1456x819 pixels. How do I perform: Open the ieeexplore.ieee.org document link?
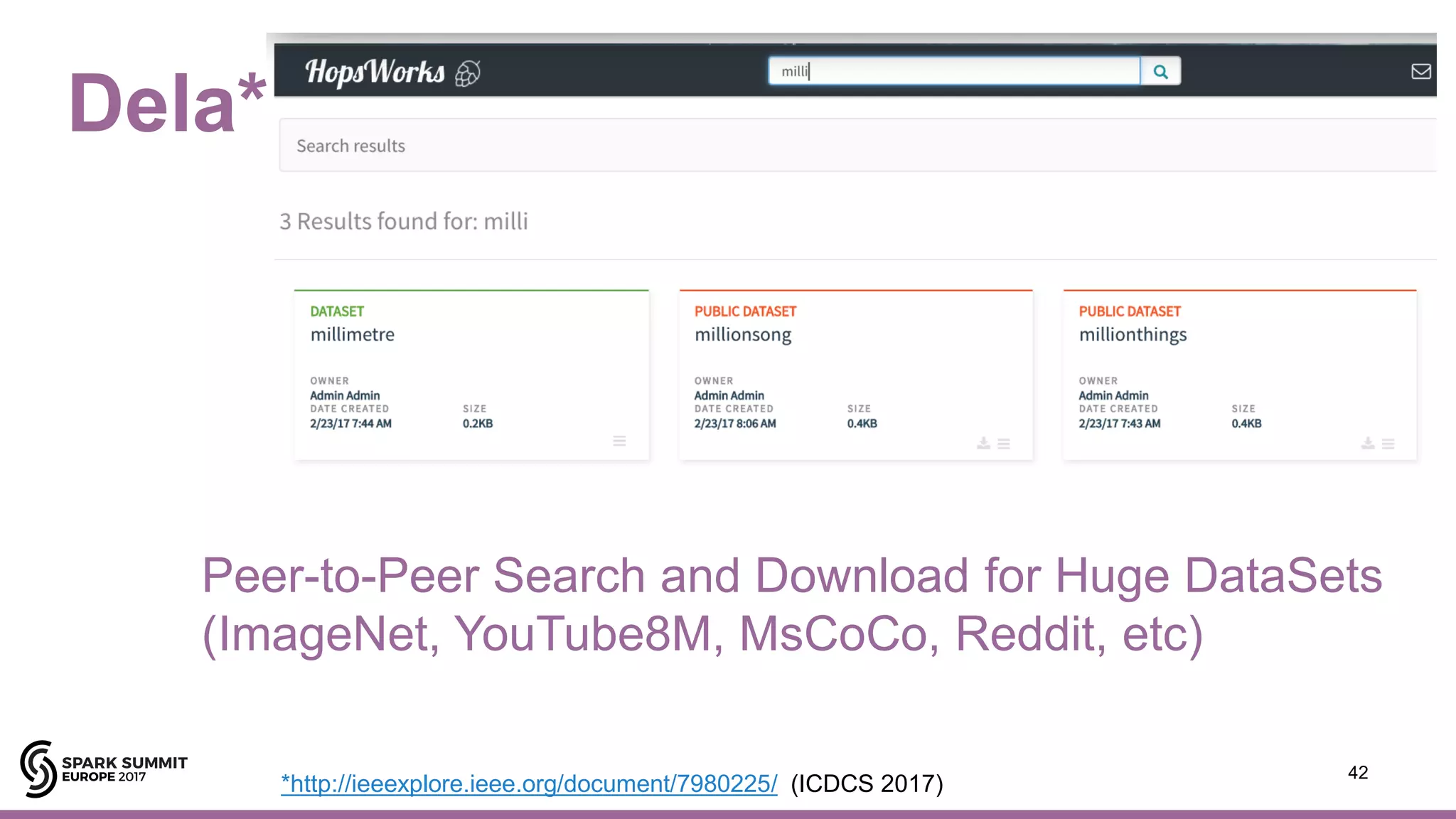(x=529, y=783)
